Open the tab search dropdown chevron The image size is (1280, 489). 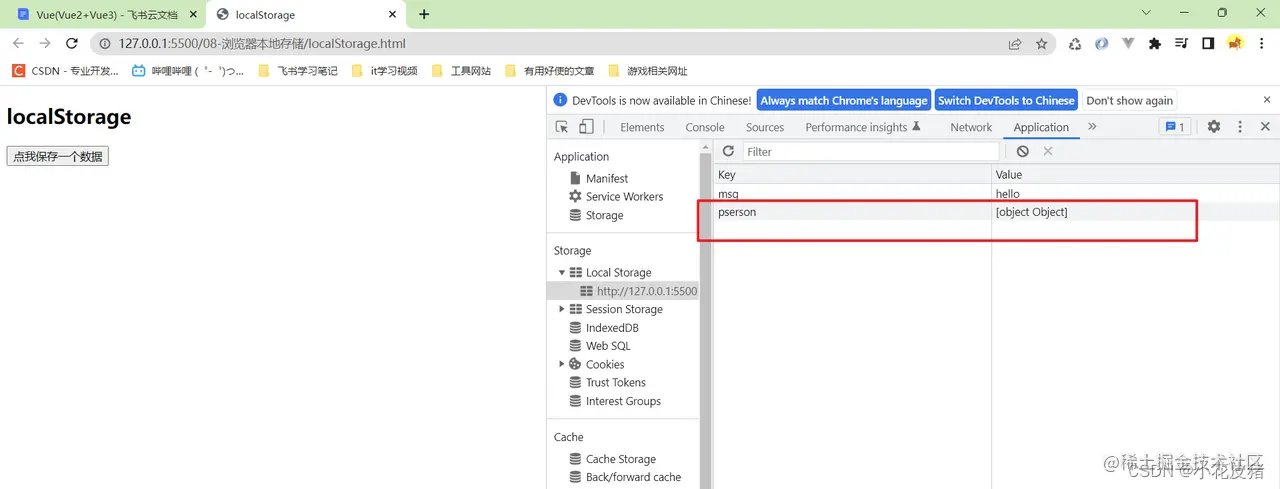click(x=1146, y=13)
